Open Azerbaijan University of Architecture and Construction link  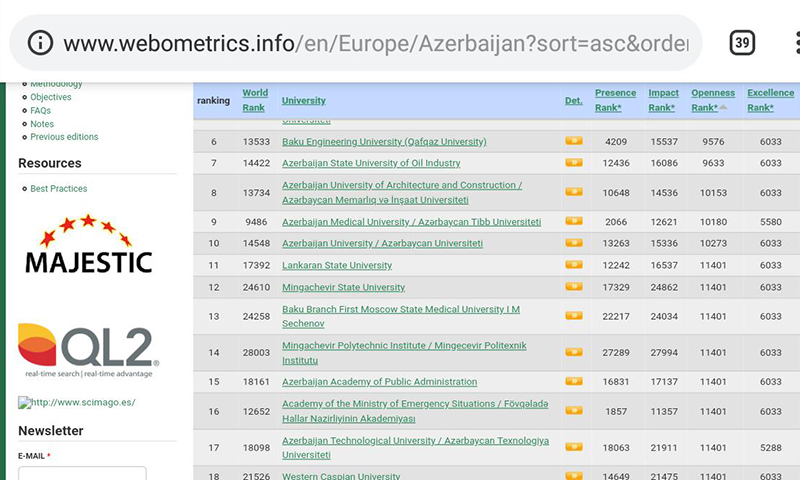402,192
